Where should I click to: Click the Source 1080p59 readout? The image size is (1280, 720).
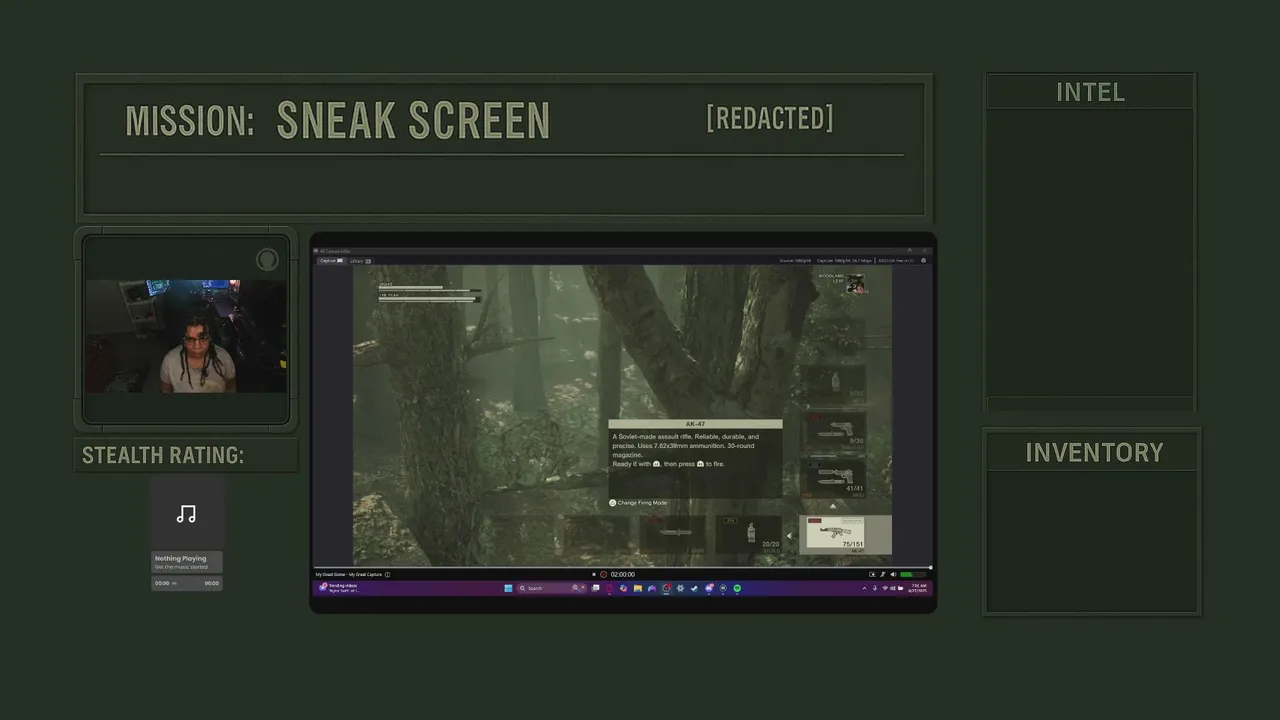(x=795, y=261)
